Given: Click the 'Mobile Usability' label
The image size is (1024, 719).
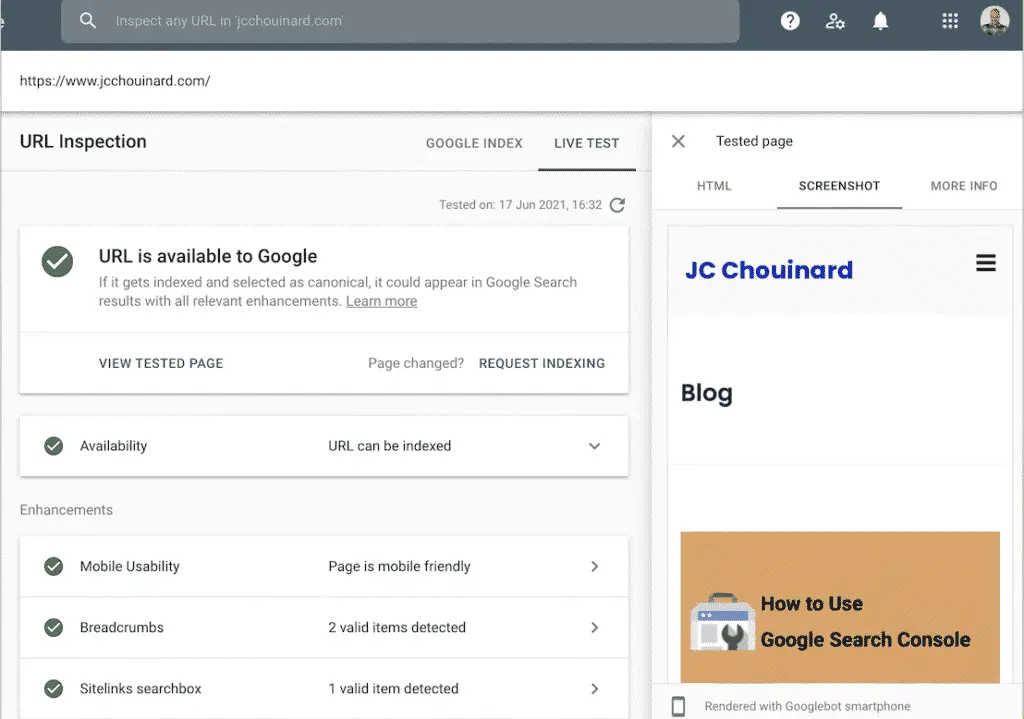Looking at the screenshot, I should point(129,566).
